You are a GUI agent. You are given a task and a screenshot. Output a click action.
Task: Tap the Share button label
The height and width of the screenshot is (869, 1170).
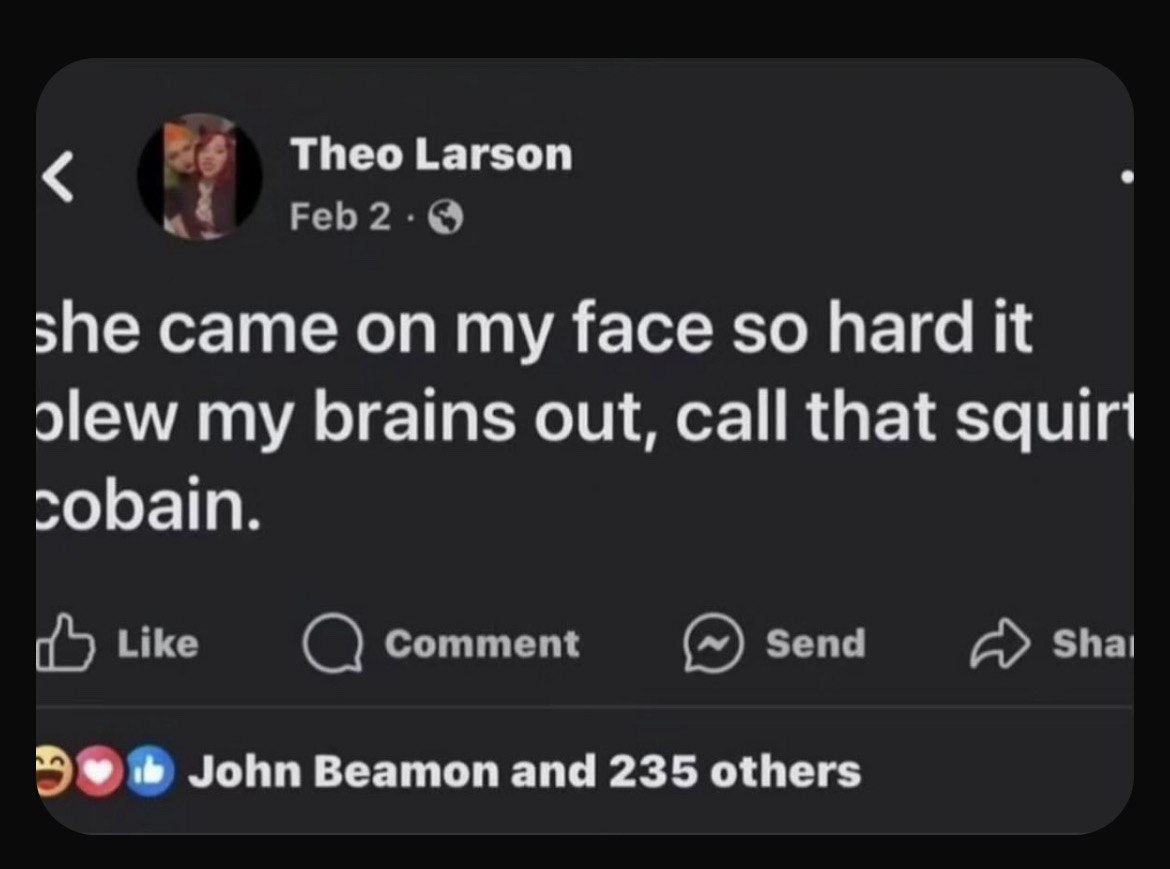click(1092, 644)
